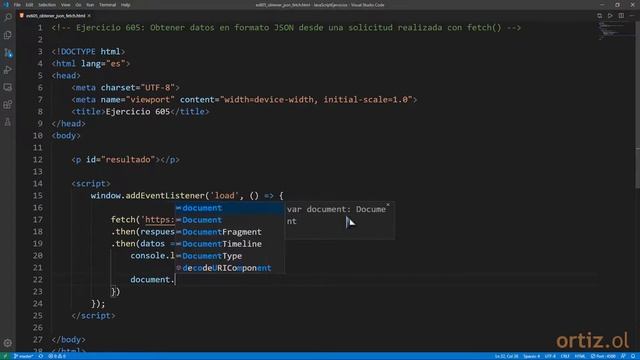
Task: Close the suggestion details popup
Action: pyautogui.click(x=388, y=205)
